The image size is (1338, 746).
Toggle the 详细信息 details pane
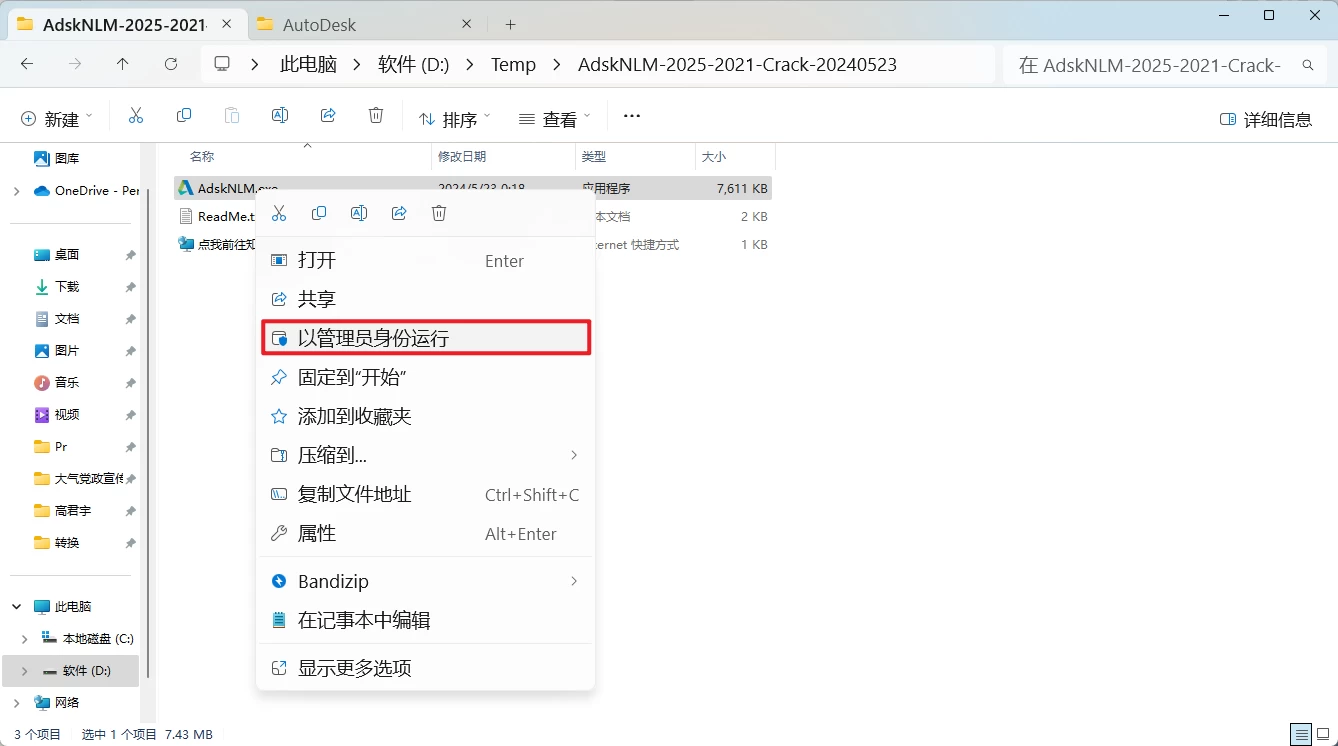(1266, 119)
